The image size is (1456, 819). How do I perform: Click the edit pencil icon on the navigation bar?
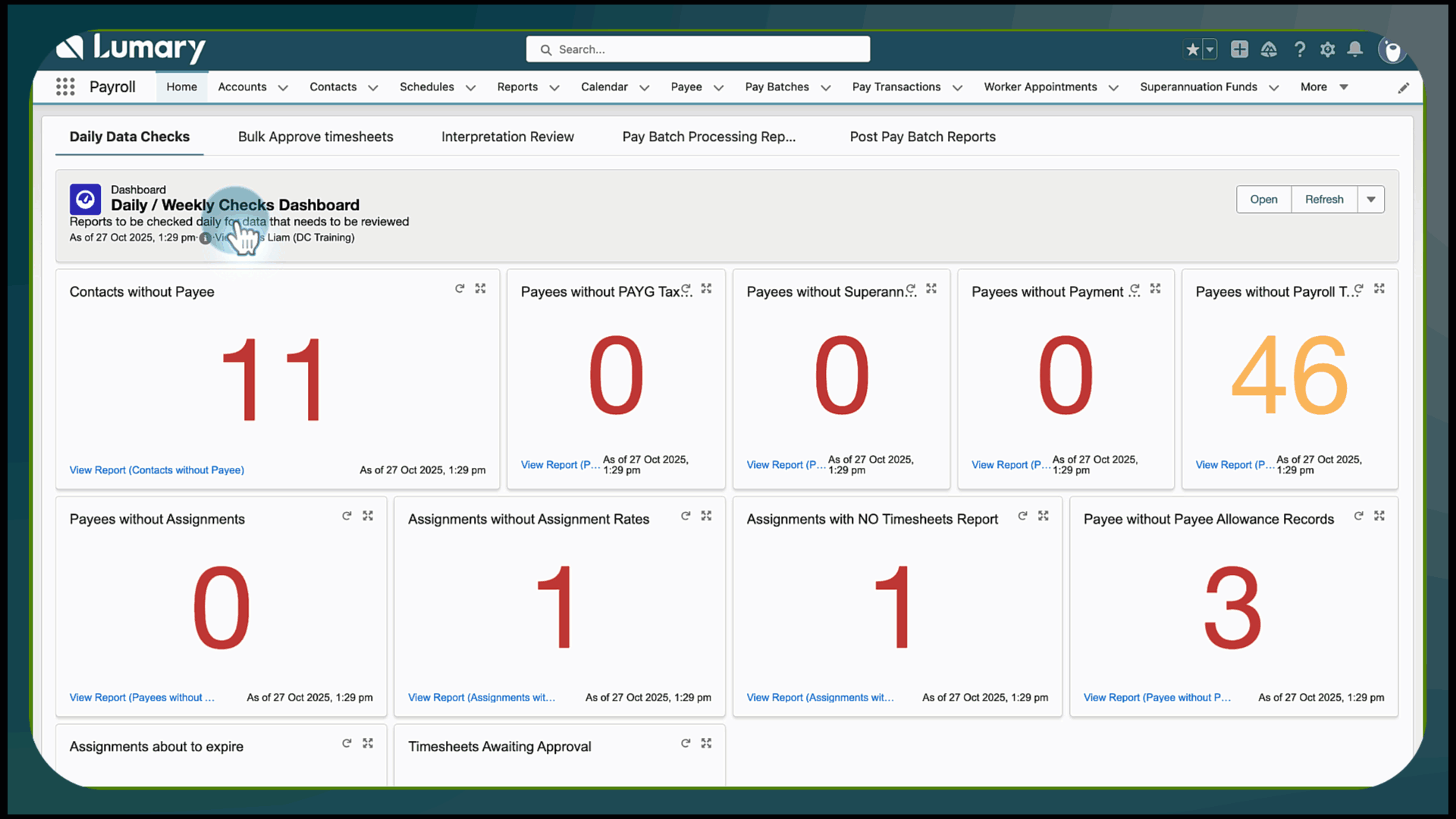coord(1404,87)
